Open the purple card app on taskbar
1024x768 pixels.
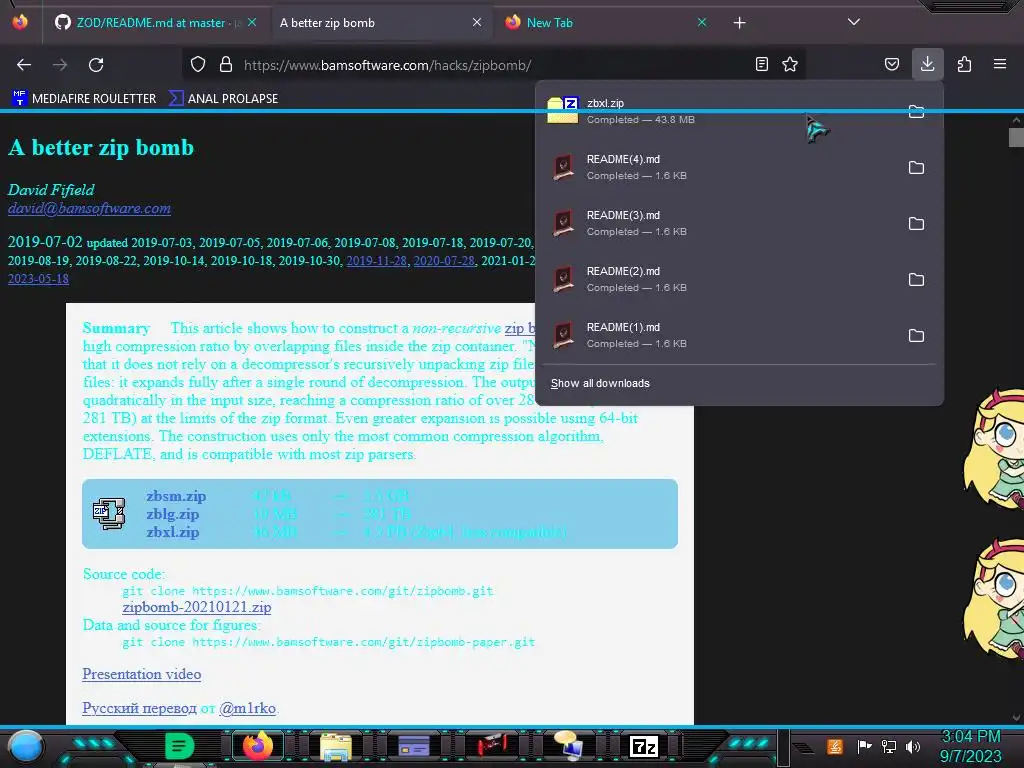point(413,746)
